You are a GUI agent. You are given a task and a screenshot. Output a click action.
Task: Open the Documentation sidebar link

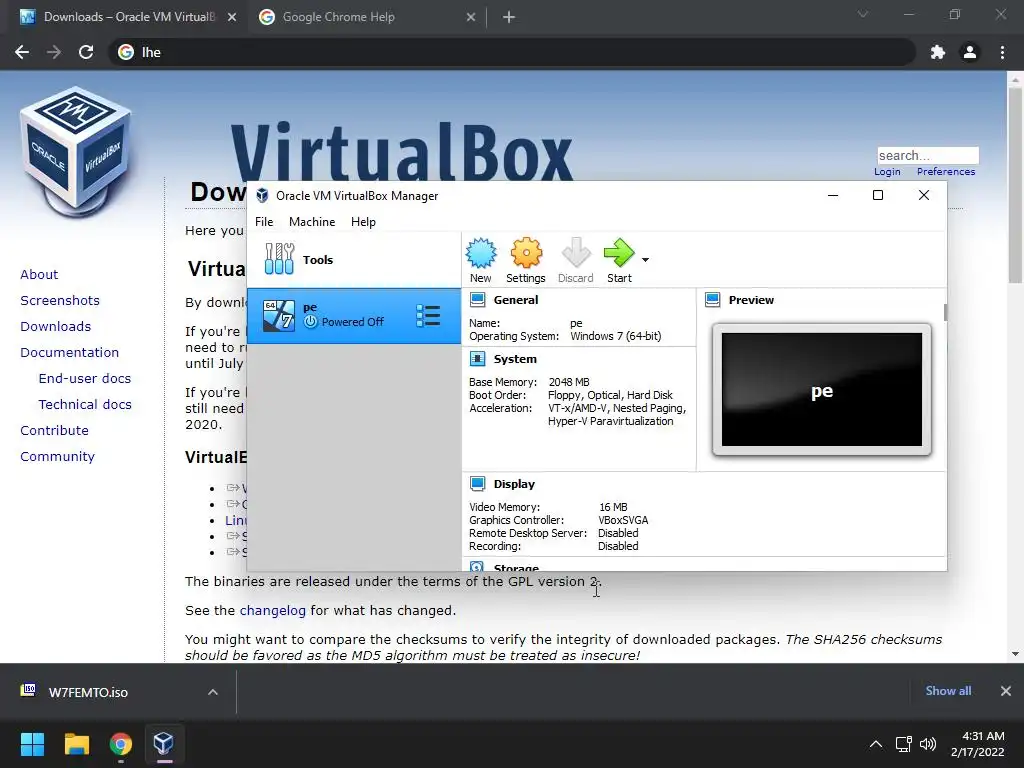(x=70, y=353)
